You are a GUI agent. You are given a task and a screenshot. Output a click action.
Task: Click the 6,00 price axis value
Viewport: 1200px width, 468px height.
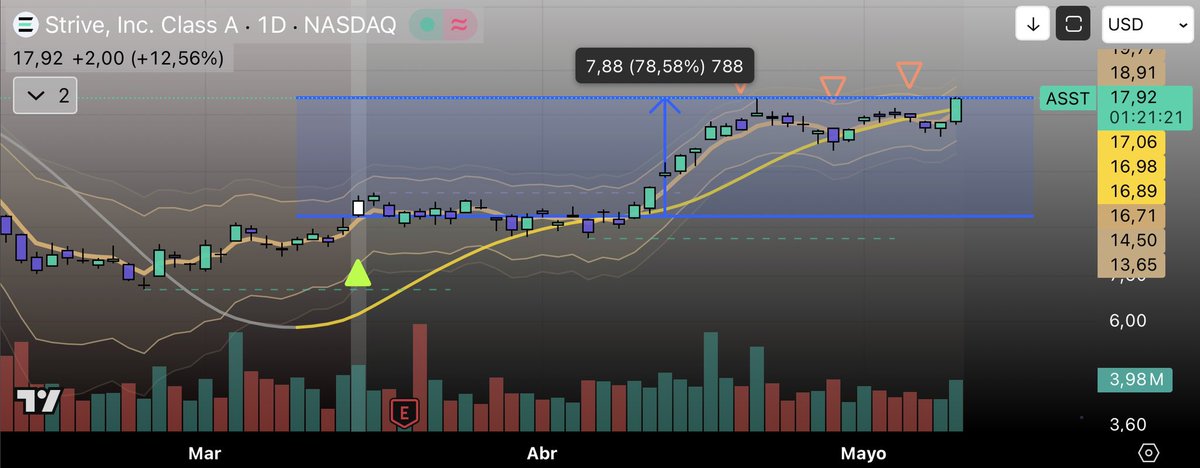tap(1127, 320)
